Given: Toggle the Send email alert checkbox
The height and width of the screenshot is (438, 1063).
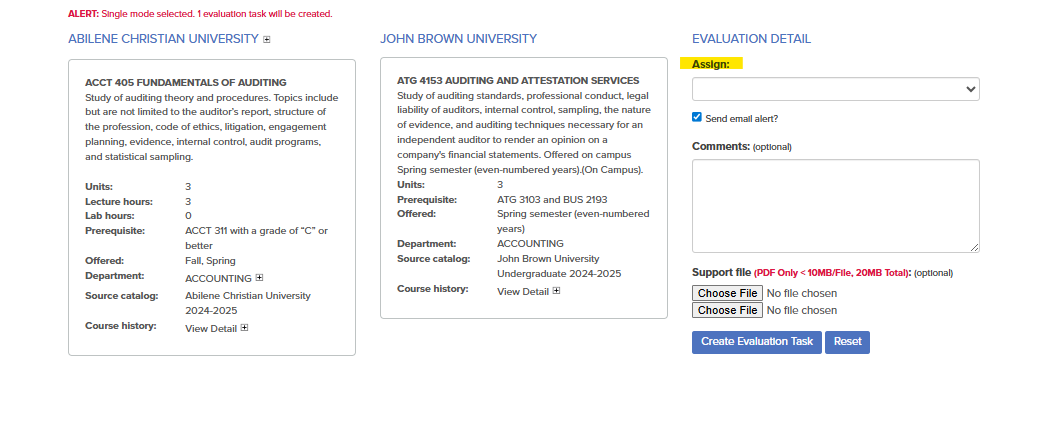Looking at the screenshot, I should click(697, 117).
